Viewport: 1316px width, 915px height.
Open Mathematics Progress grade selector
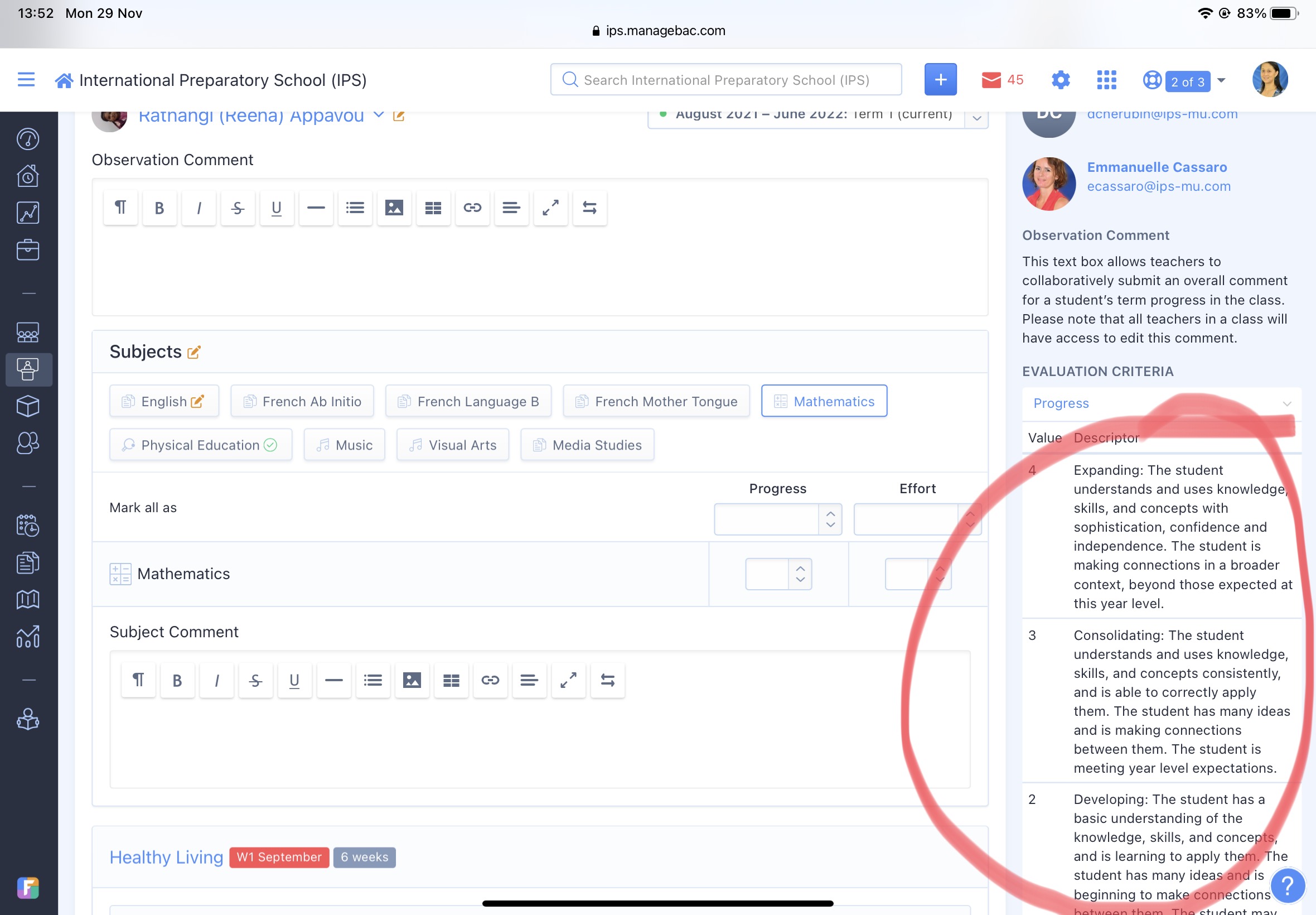[x=778, y=574]
